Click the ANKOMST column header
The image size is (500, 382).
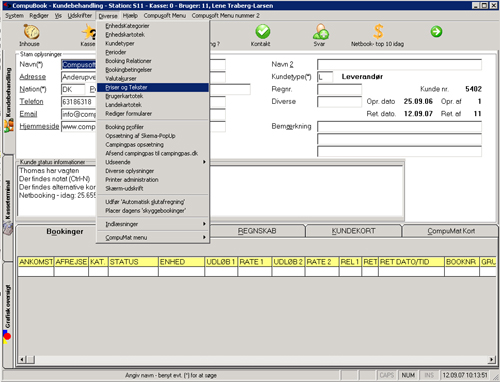click(x=36, y=262)
